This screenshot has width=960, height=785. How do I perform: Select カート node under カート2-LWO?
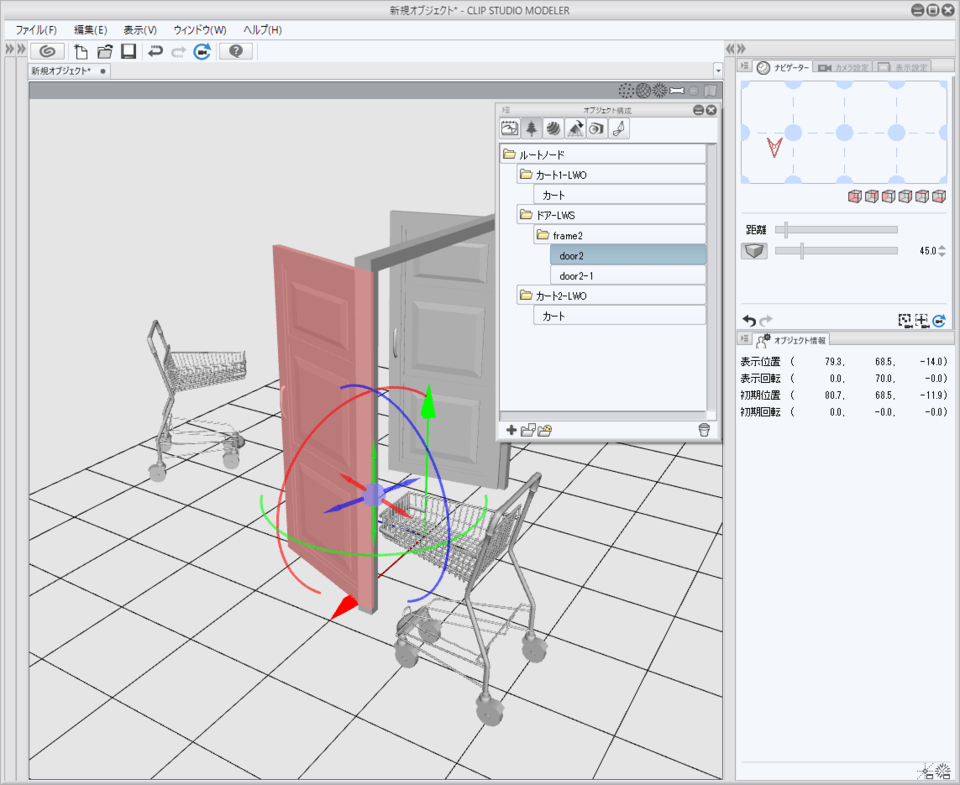click(x=620, y=316)
